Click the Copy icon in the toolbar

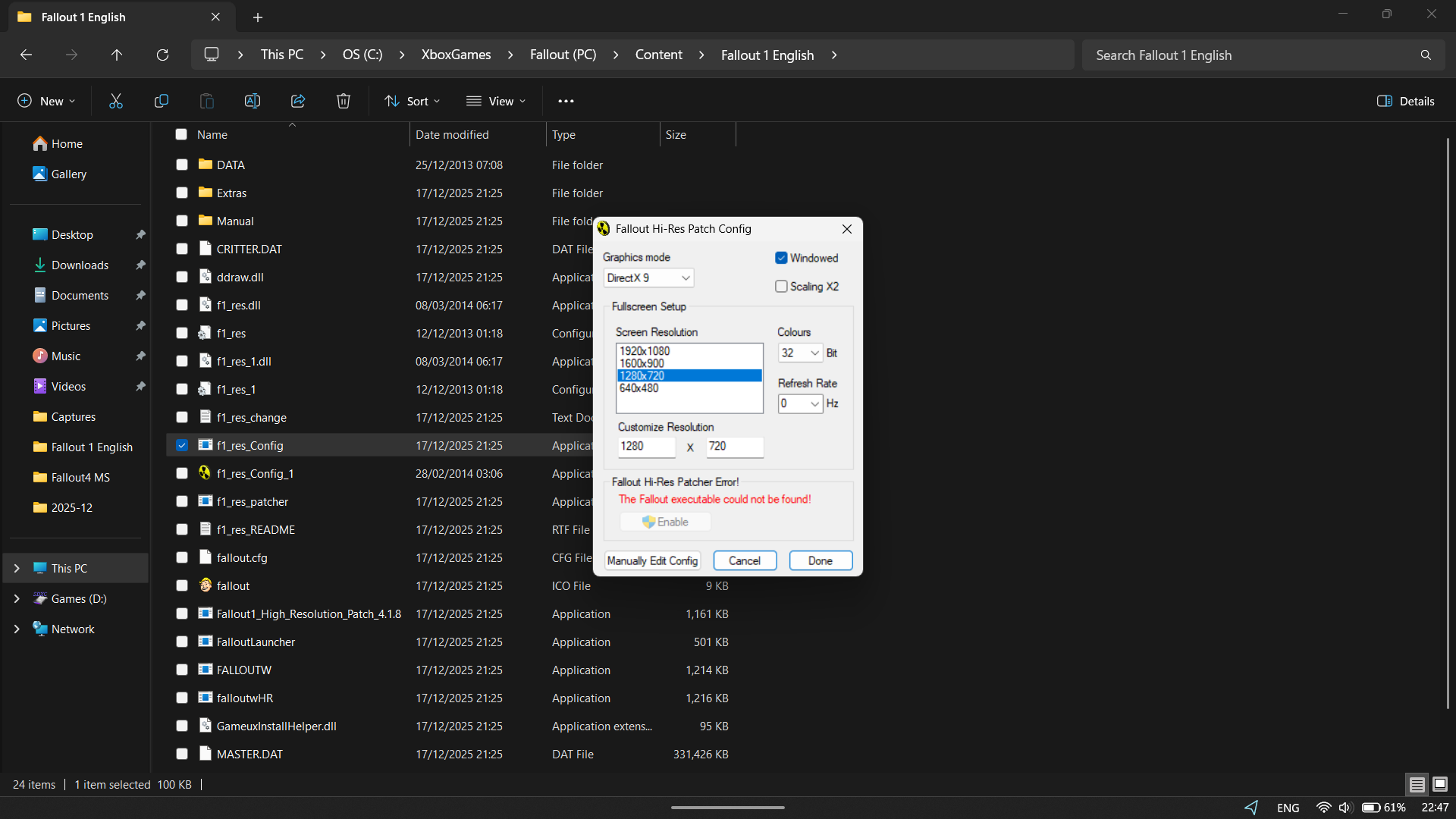tap(161, 100)
